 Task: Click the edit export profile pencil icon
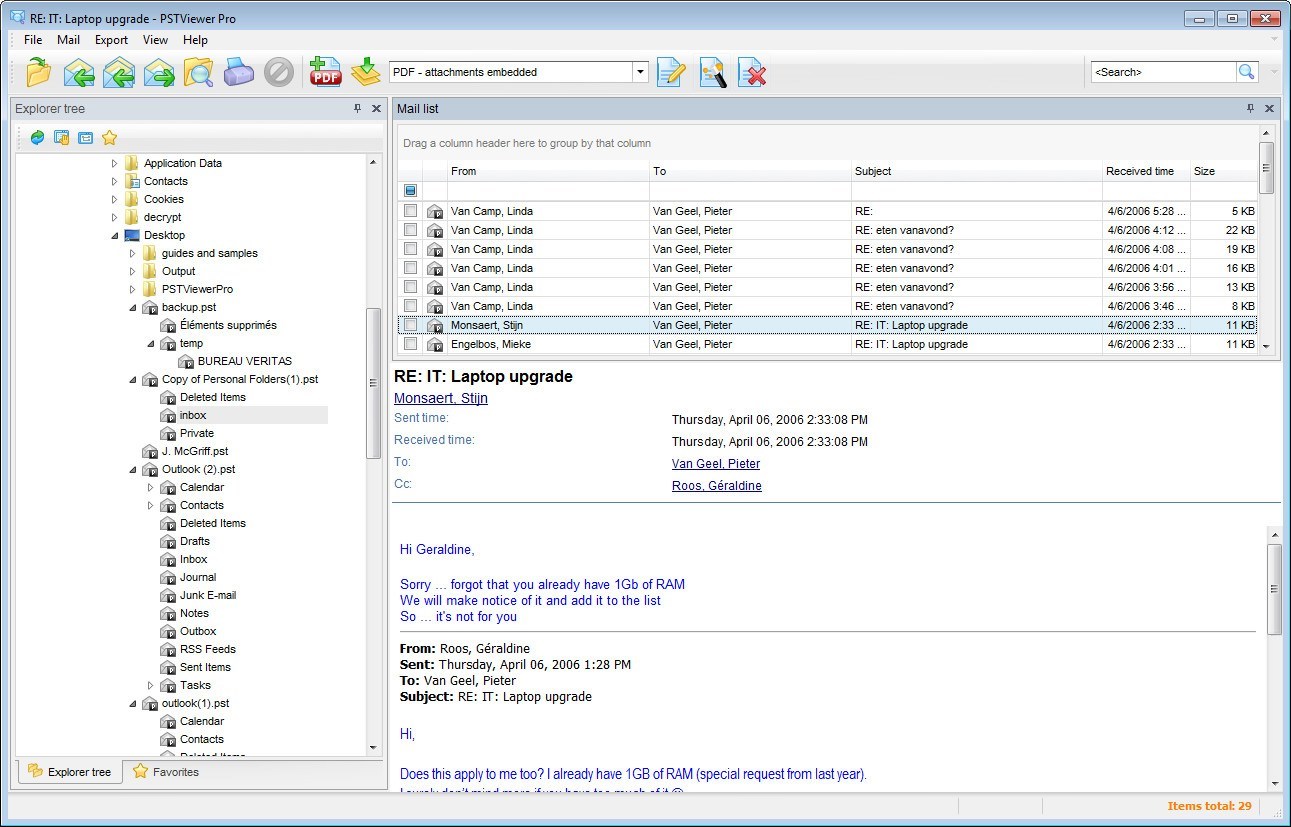tap(671, 72)
